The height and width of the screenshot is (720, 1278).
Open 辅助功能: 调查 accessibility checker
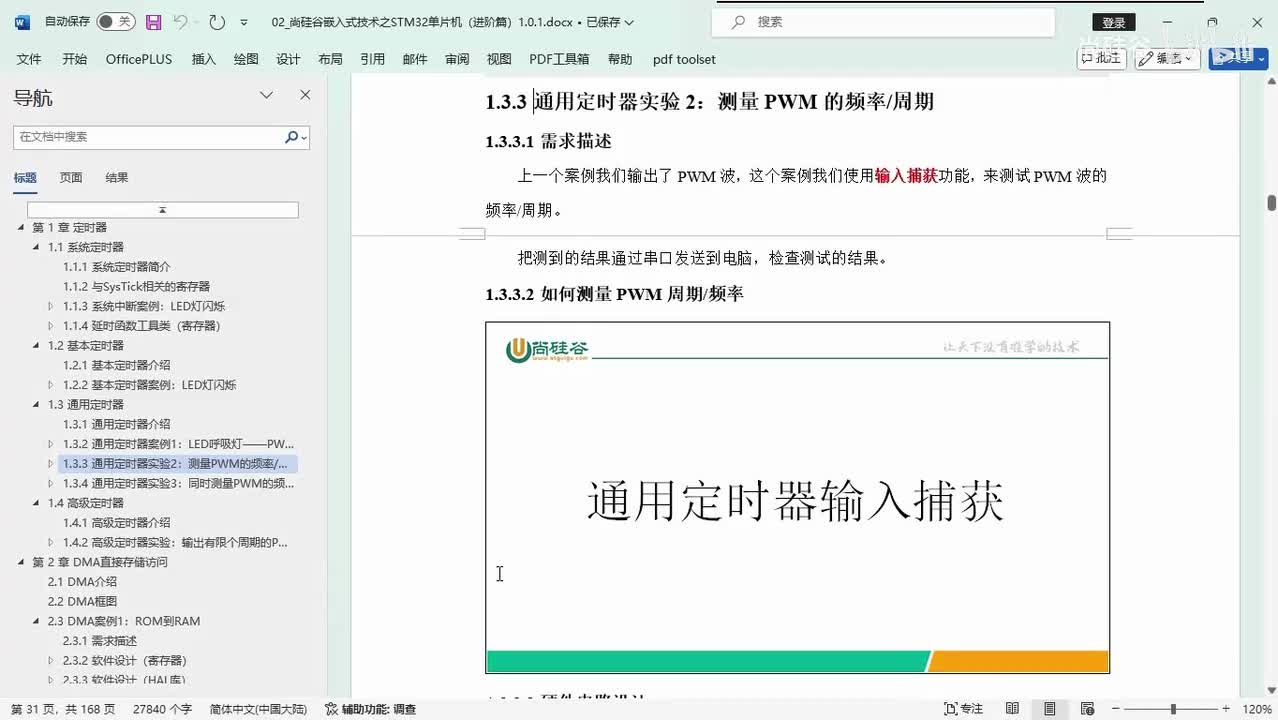[371, 709]
